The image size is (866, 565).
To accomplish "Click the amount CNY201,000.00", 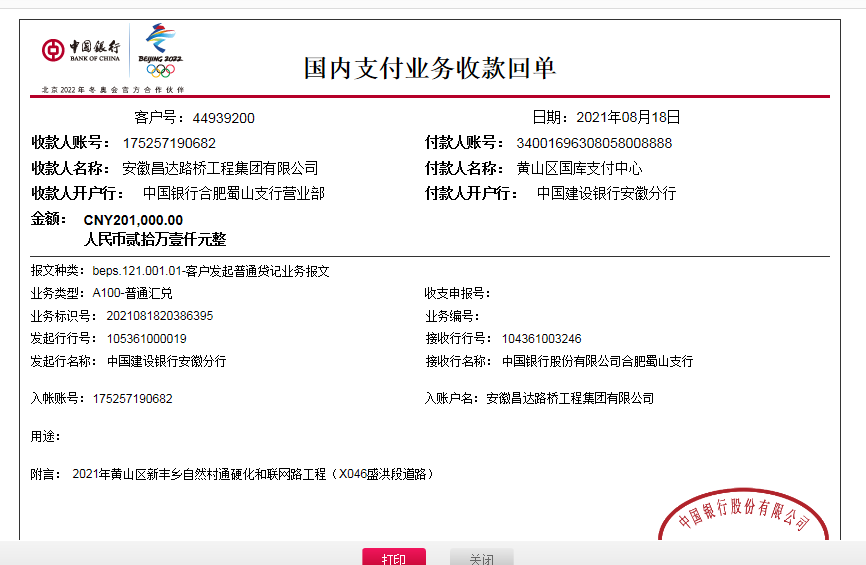I will pos(133,220).
